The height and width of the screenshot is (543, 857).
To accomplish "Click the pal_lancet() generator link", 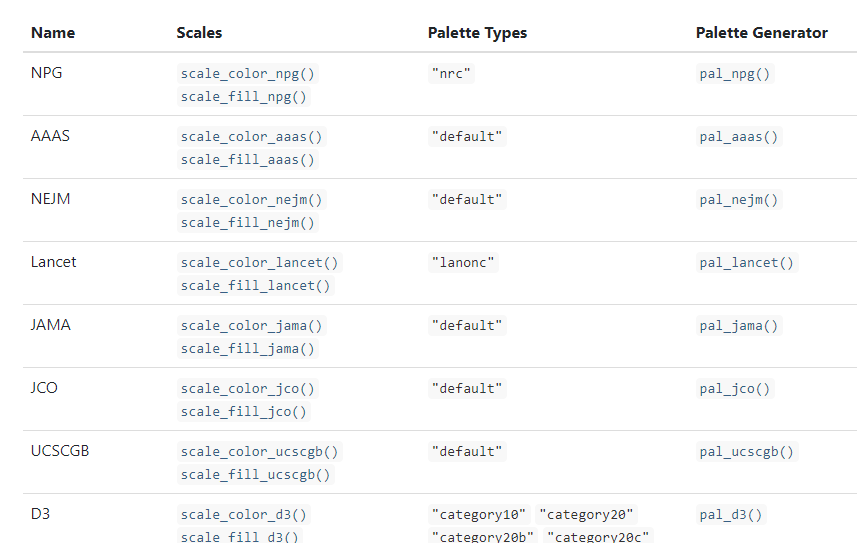I will coord(747,263).
